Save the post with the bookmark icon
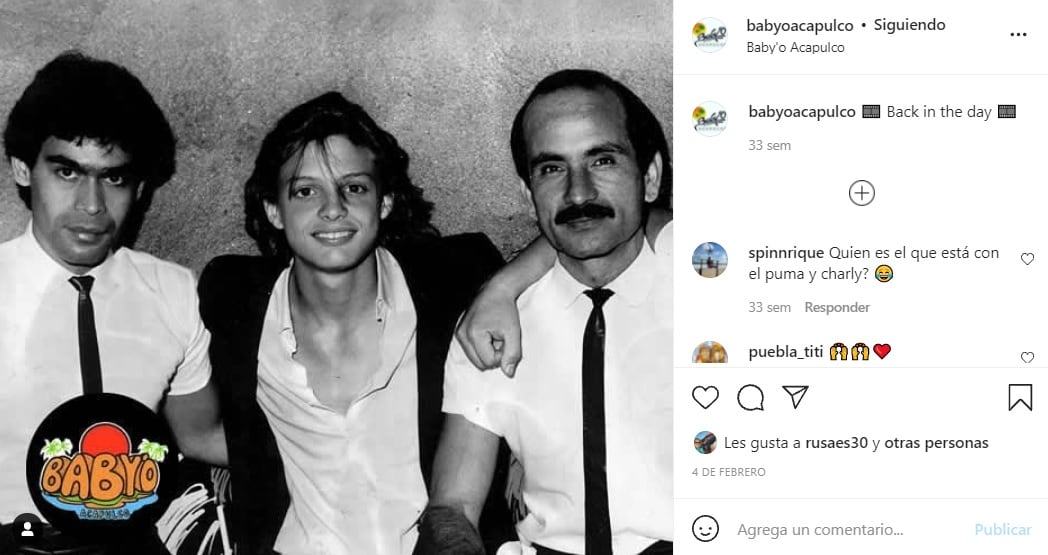 pyautogui.click(x=1020, y=397)
